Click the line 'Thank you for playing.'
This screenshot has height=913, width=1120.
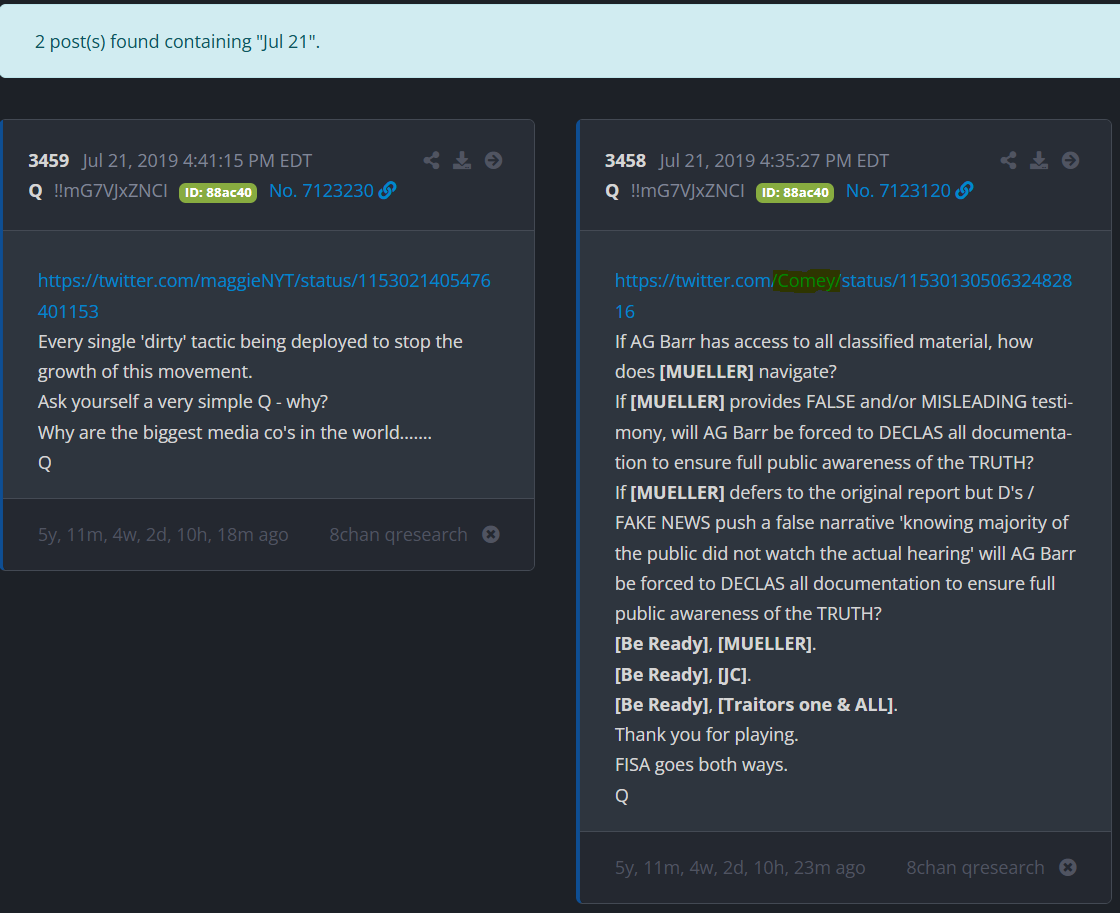(x=707, y=734)
